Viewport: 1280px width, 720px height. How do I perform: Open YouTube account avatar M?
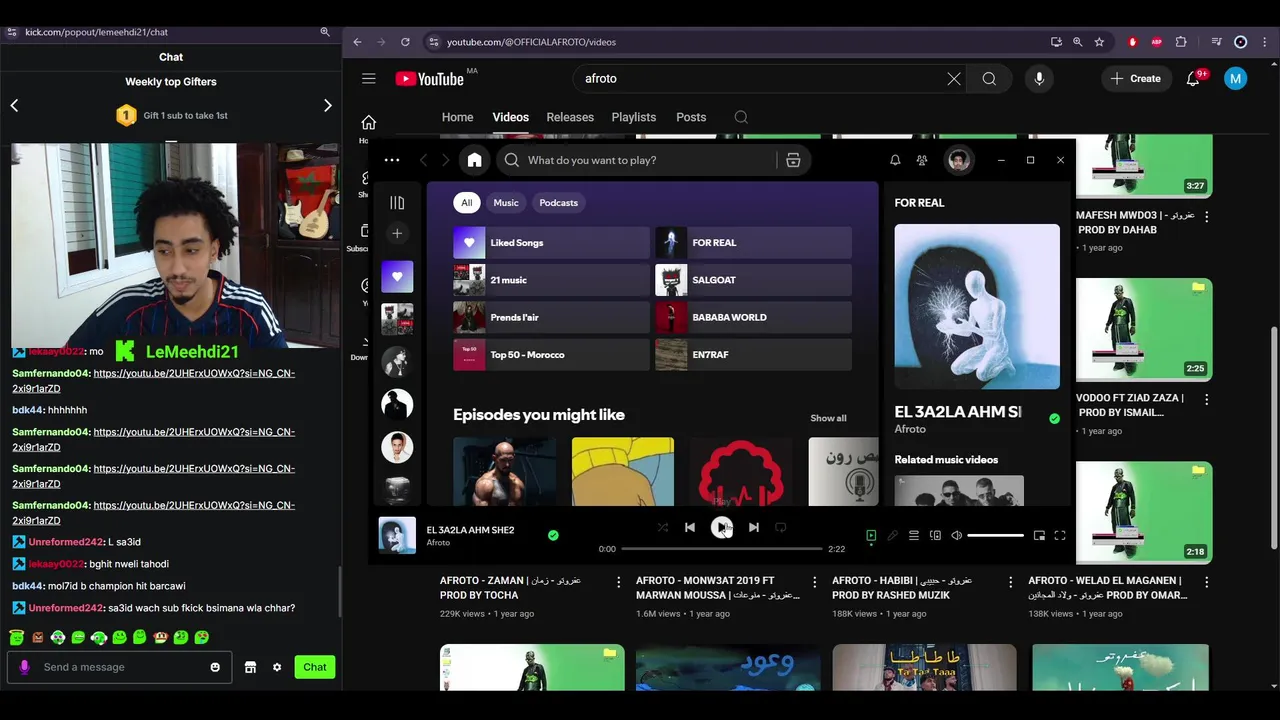tap(1236, 79)
